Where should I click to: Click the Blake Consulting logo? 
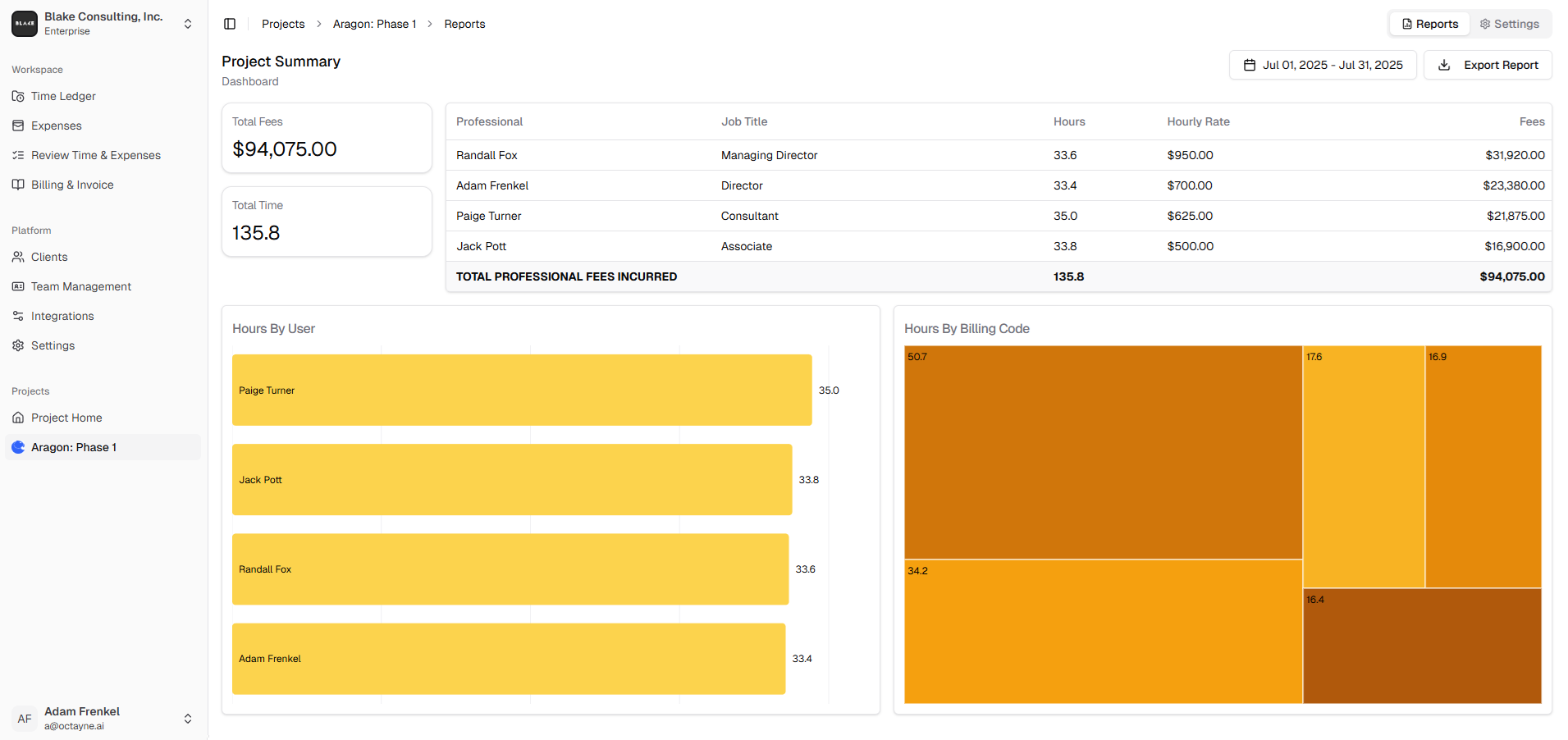[x=25, y=24]
